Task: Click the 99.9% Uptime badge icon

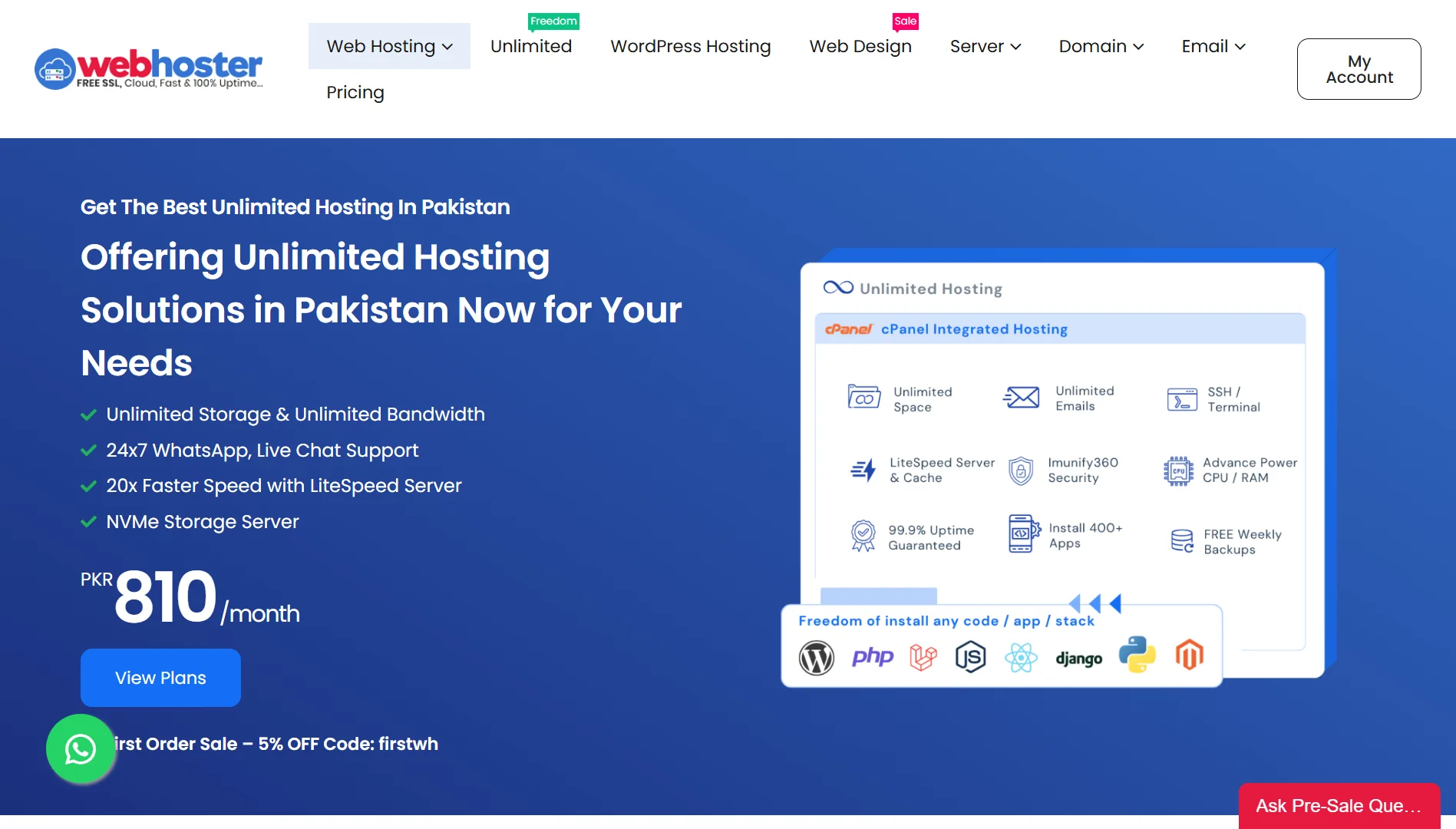Action: pyautogui.click(x=863, y=536)
